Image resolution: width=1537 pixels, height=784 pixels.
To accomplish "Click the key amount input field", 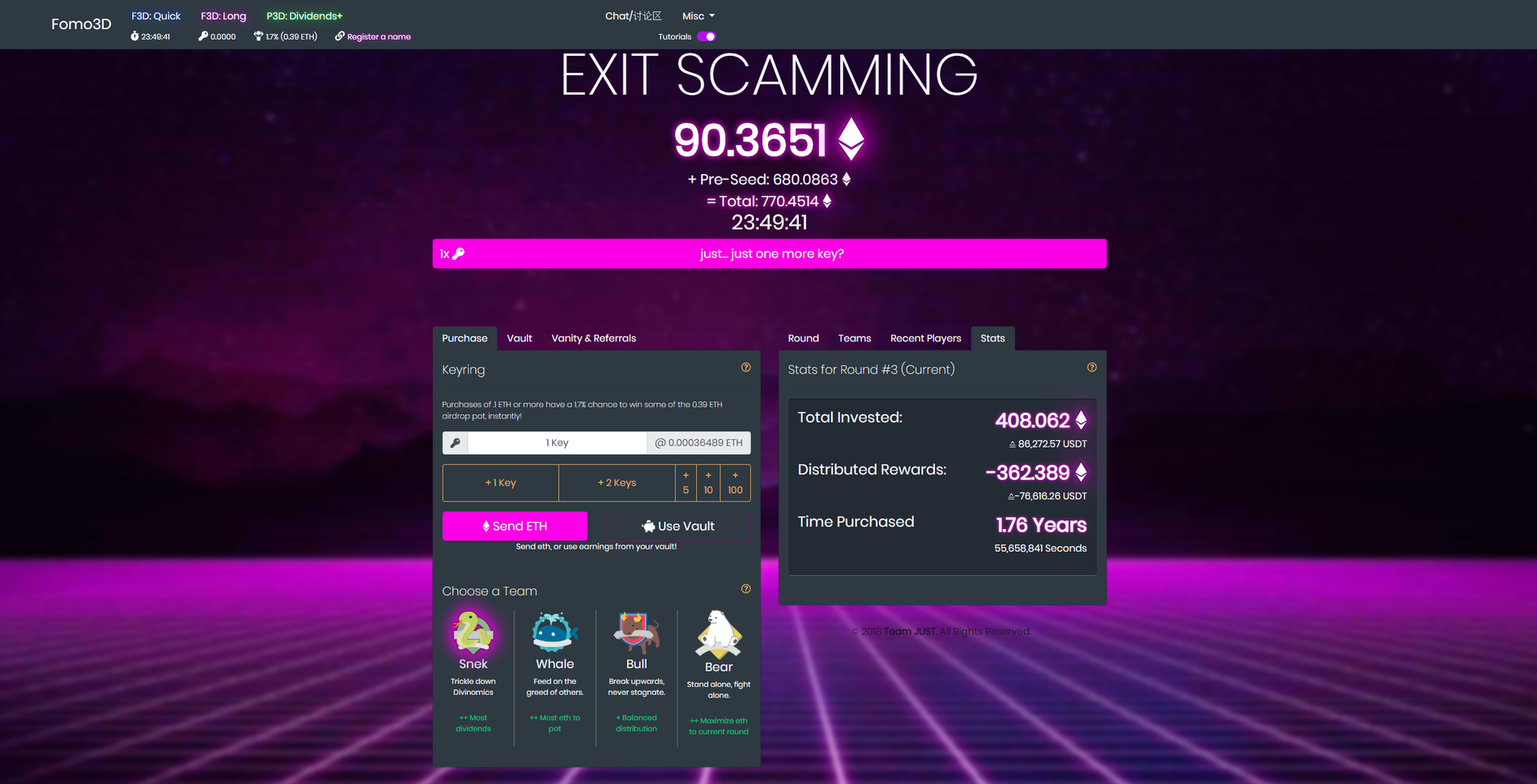I will tap(557, 443).
